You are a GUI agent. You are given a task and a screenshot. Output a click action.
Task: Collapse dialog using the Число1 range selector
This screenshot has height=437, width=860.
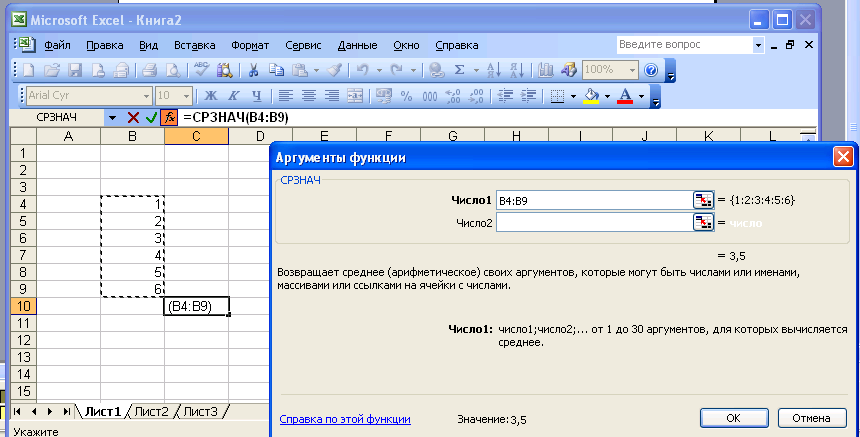coord(703,200)
